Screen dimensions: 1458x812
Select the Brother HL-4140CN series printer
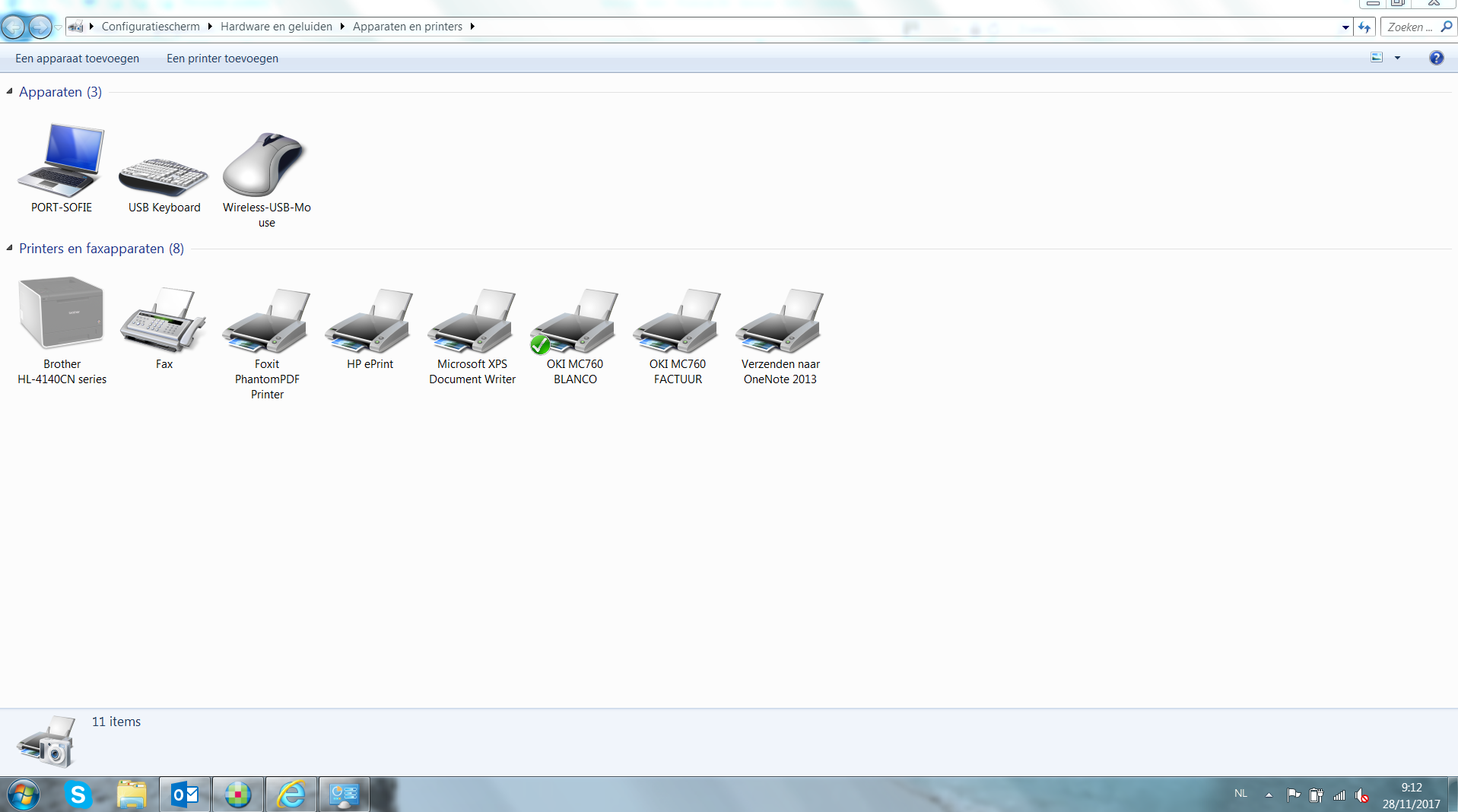pos(62,331)
